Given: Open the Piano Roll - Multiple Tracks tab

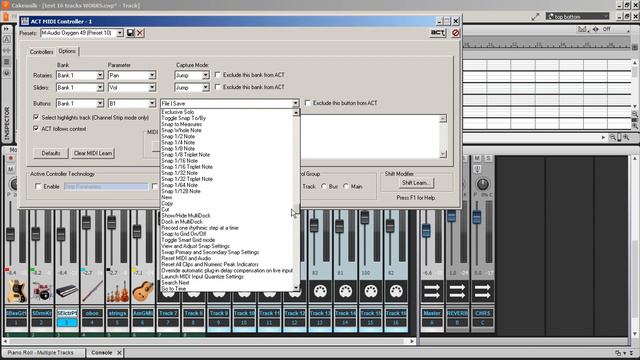Looking at the screenshot, I should coord(40,352).
